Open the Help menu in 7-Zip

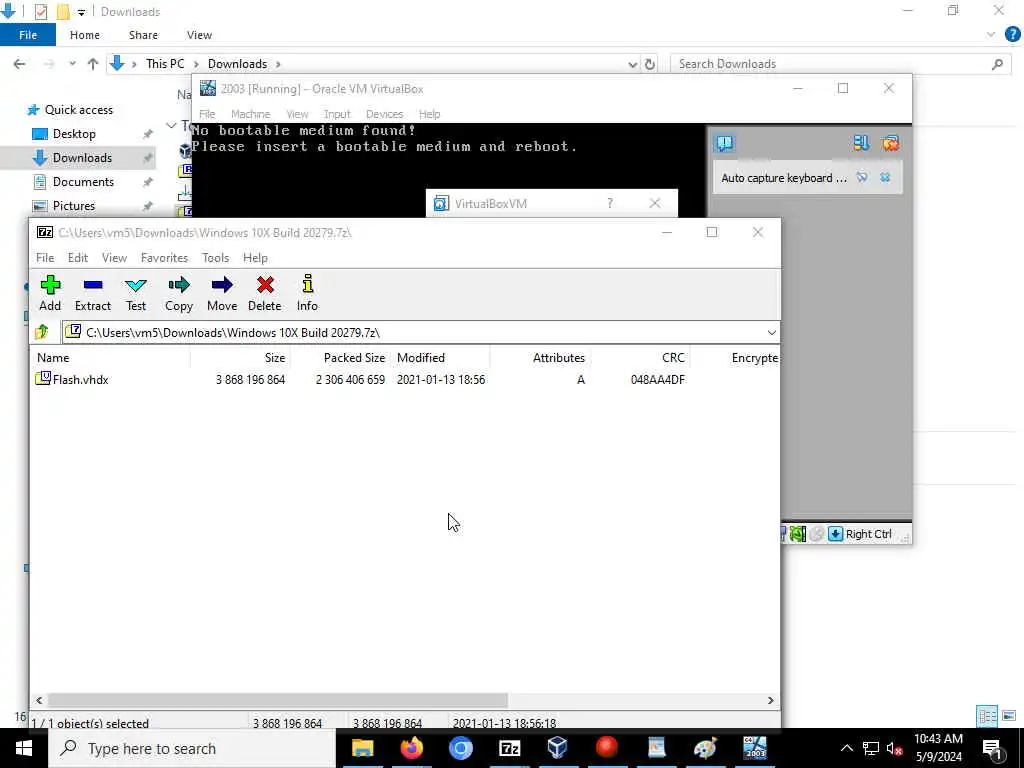255,258
